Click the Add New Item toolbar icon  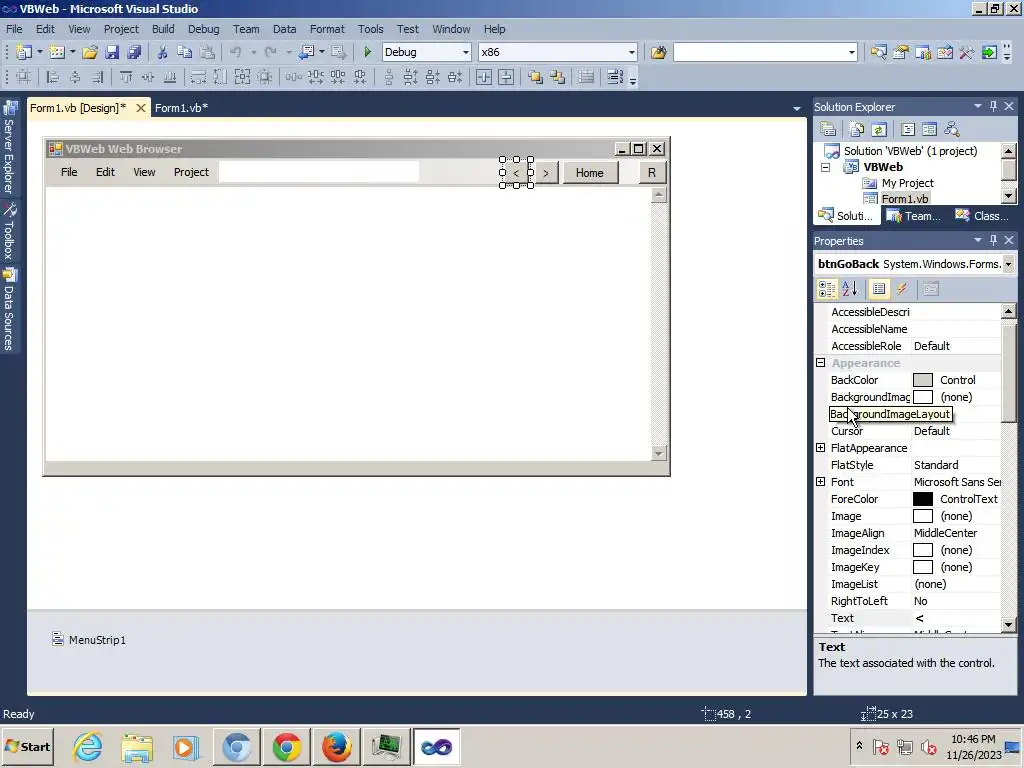[57, 52]
